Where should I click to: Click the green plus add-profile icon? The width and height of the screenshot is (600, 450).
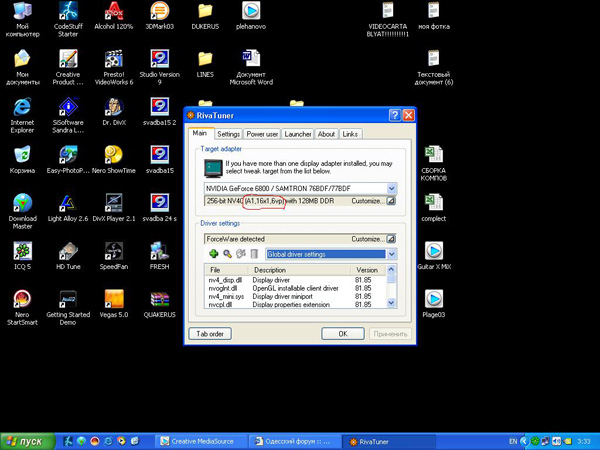coord(212,255)
